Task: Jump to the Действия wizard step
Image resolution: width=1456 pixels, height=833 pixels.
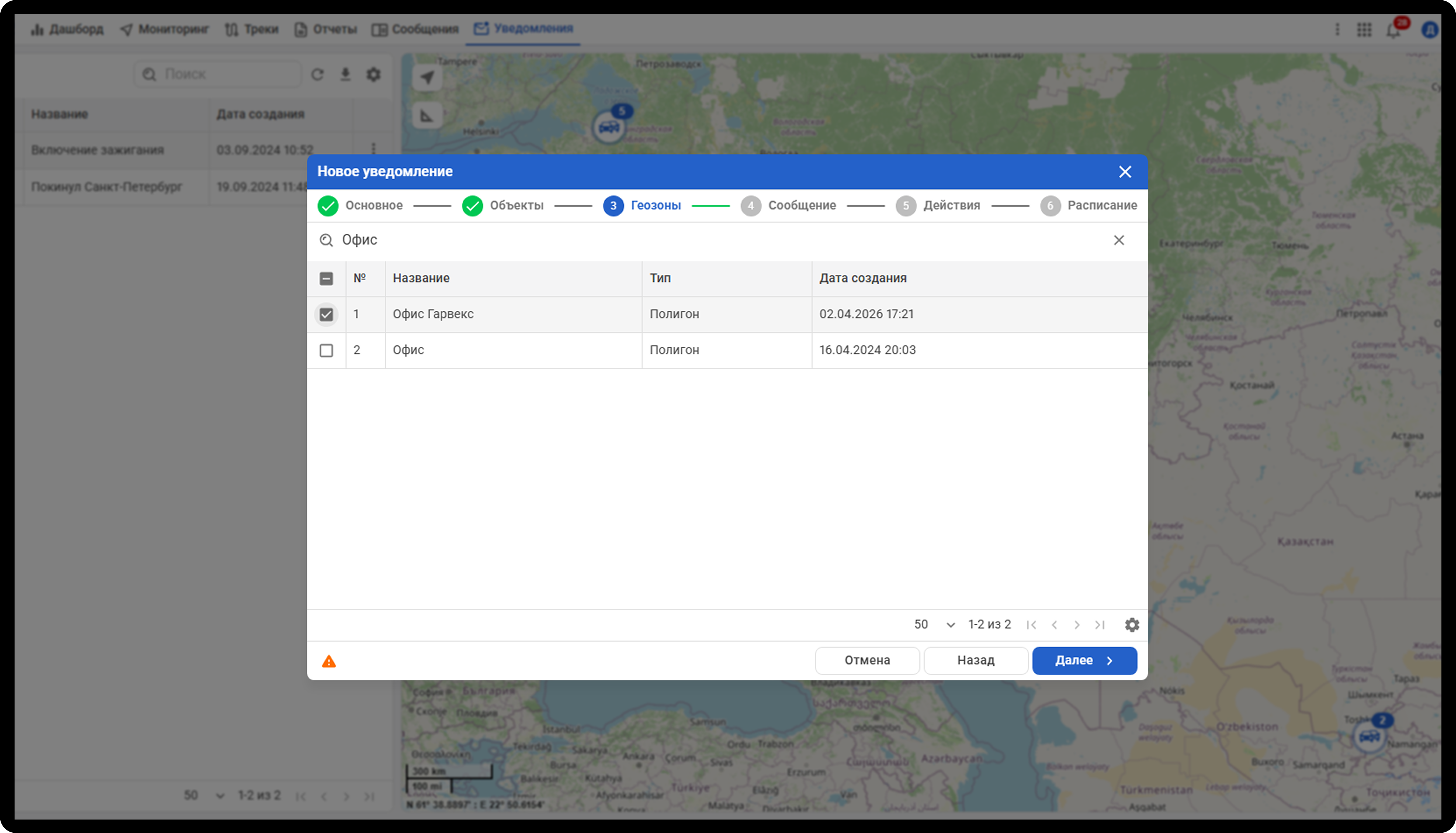Action: click(938, 205)
